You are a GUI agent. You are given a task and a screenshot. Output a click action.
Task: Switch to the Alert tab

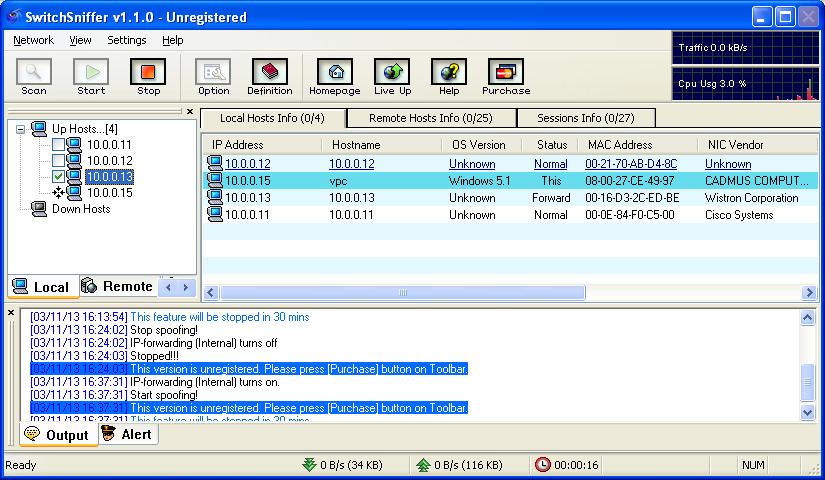point(128,434)
